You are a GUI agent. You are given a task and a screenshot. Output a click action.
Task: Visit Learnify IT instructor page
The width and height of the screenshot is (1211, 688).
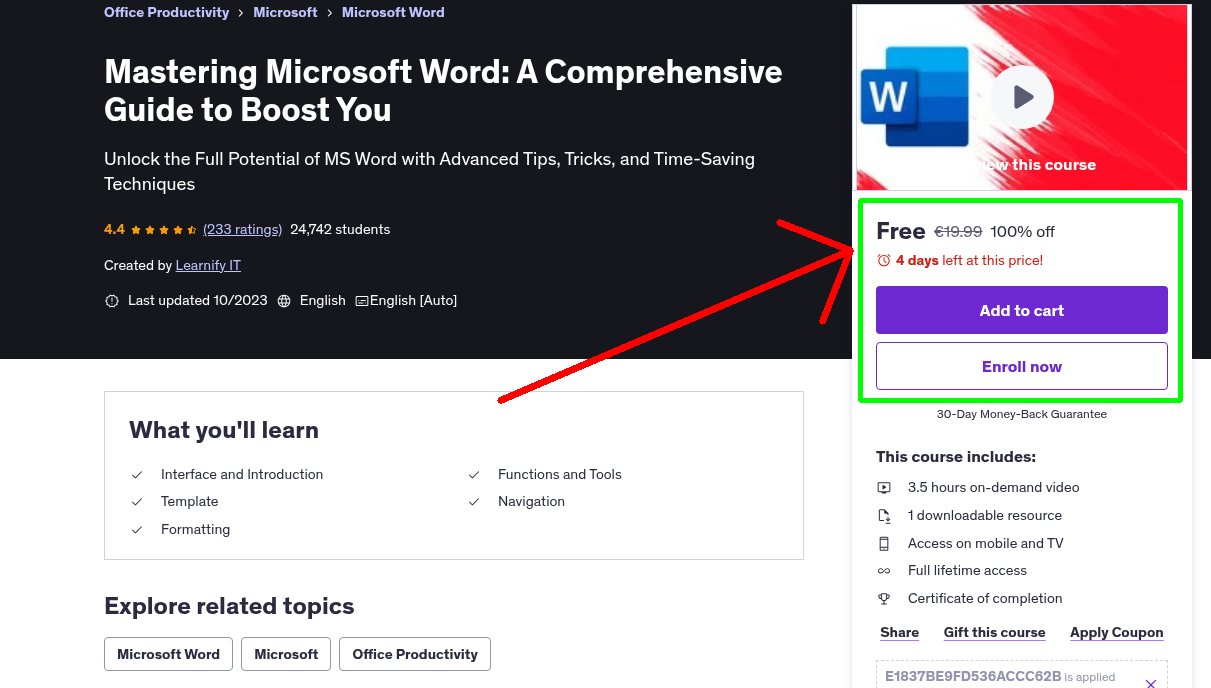pyautogui.click(x=208, y=266)
